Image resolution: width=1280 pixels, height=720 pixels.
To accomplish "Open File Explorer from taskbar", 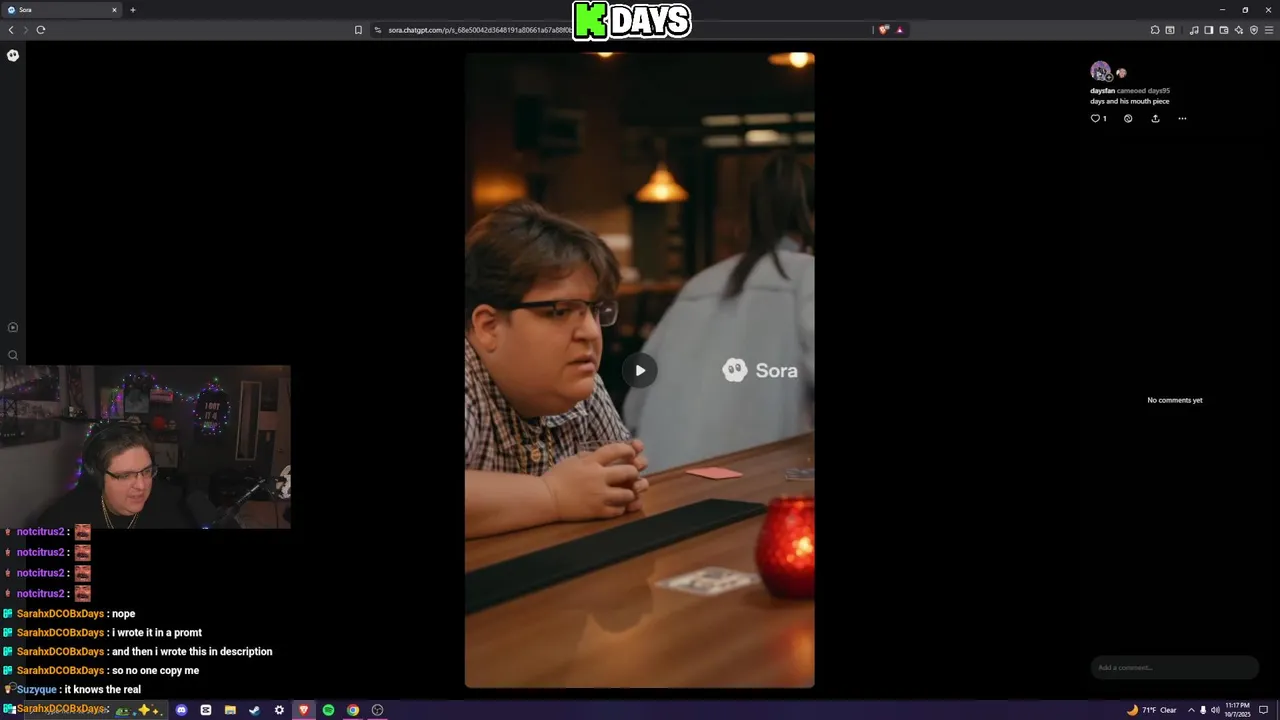I will pos(230,710).
